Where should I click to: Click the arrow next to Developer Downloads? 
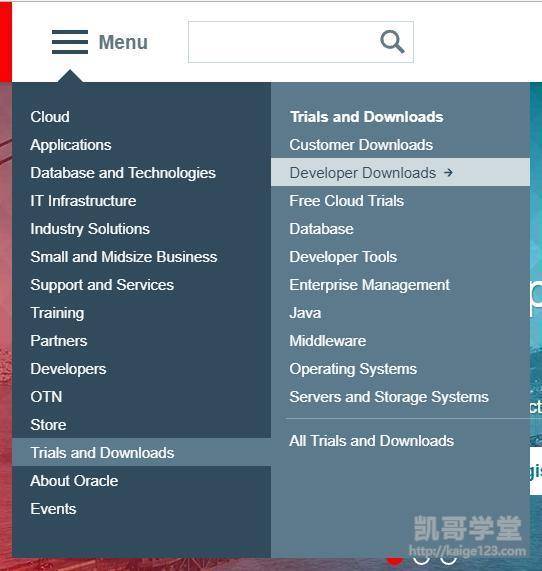click(448, 173)
